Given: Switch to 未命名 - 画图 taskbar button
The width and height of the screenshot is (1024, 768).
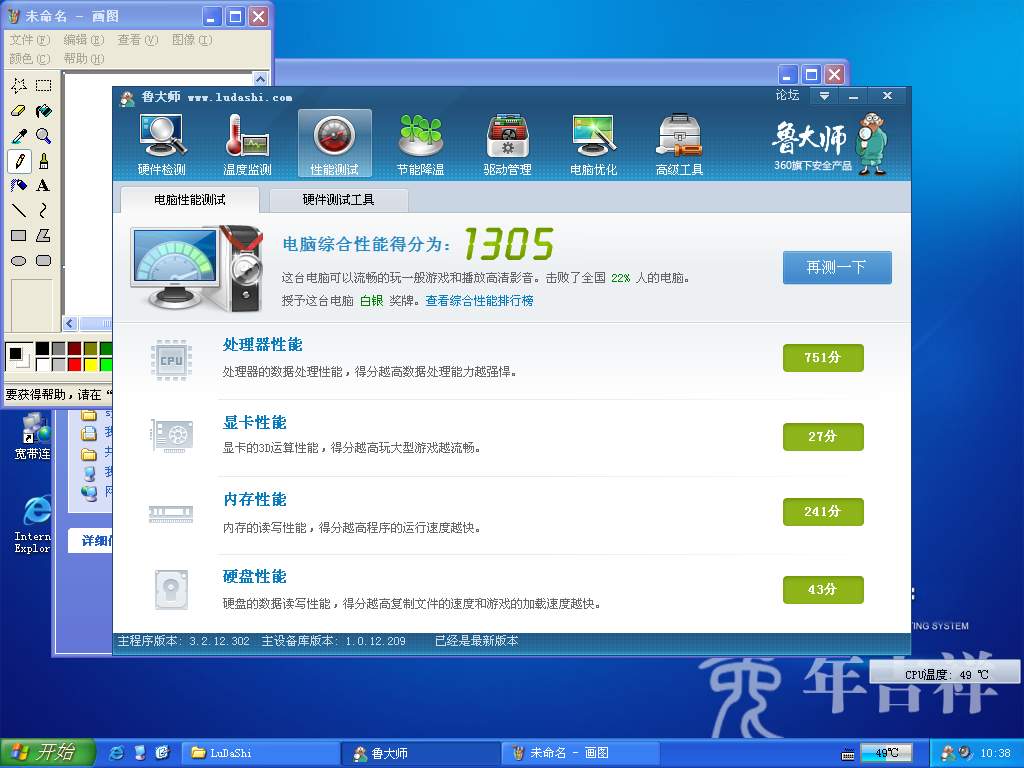Looking at the screenshot, I should [580, 753].
